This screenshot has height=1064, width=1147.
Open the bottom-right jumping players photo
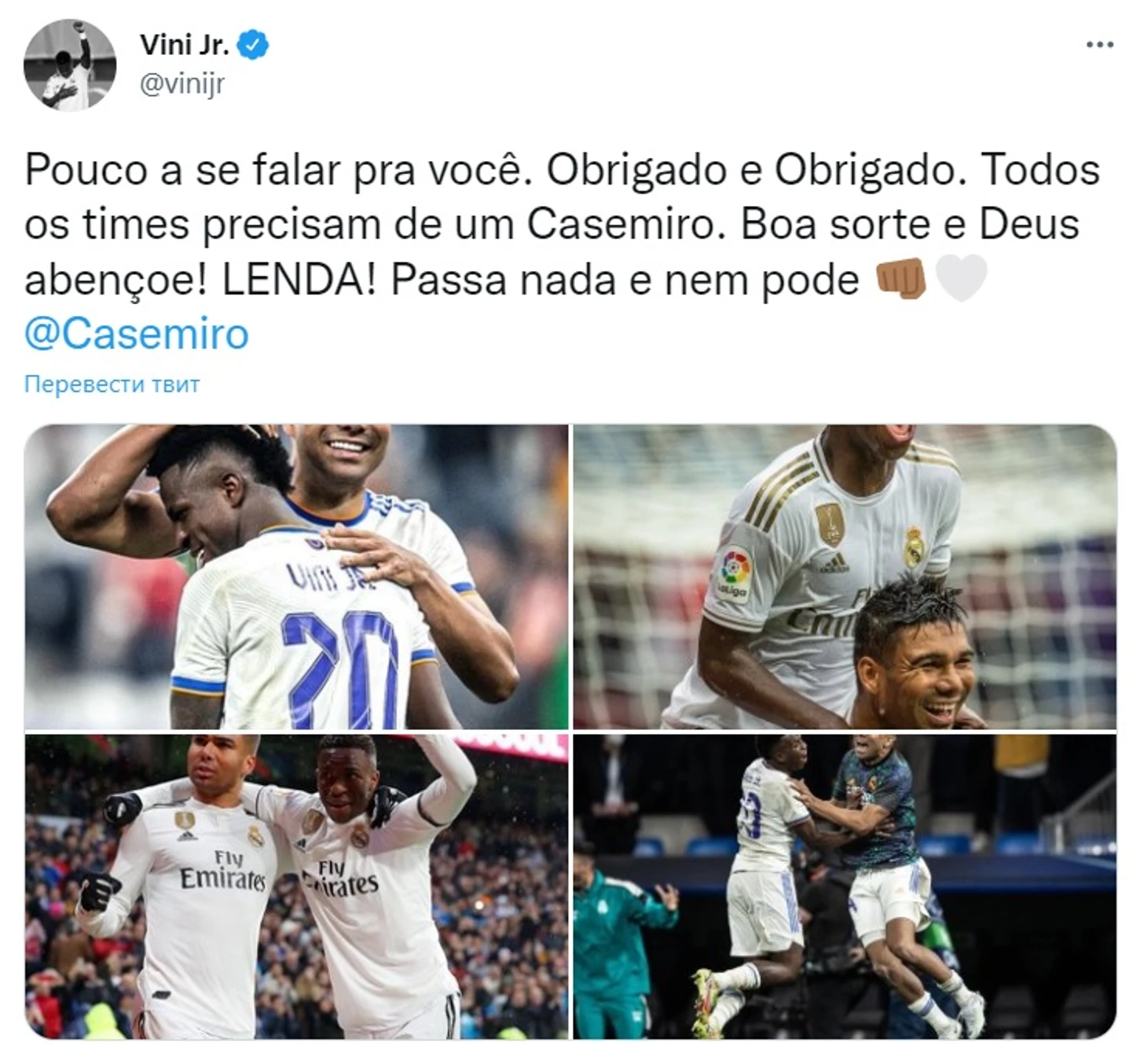845,886
